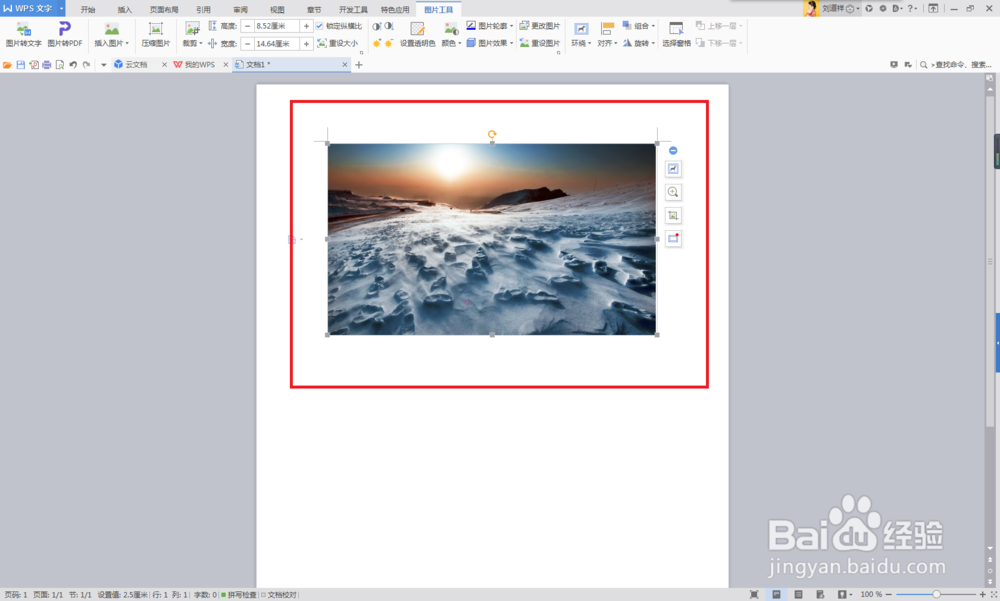
Task: Click the magnifier button beside the image
Action: 673,193
